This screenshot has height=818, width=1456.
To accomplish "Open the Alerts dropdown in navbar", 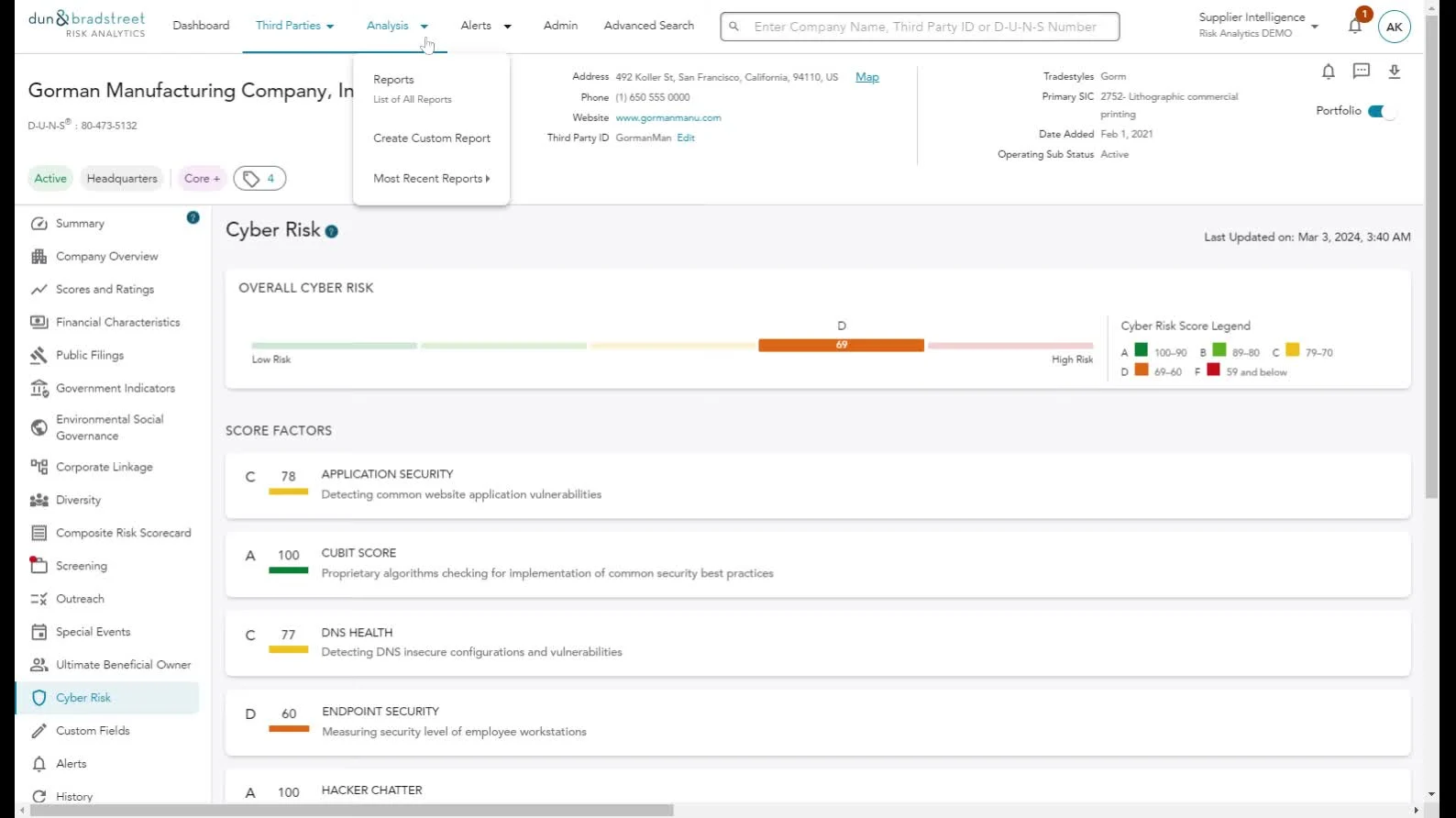I will [x=486, y=26].
